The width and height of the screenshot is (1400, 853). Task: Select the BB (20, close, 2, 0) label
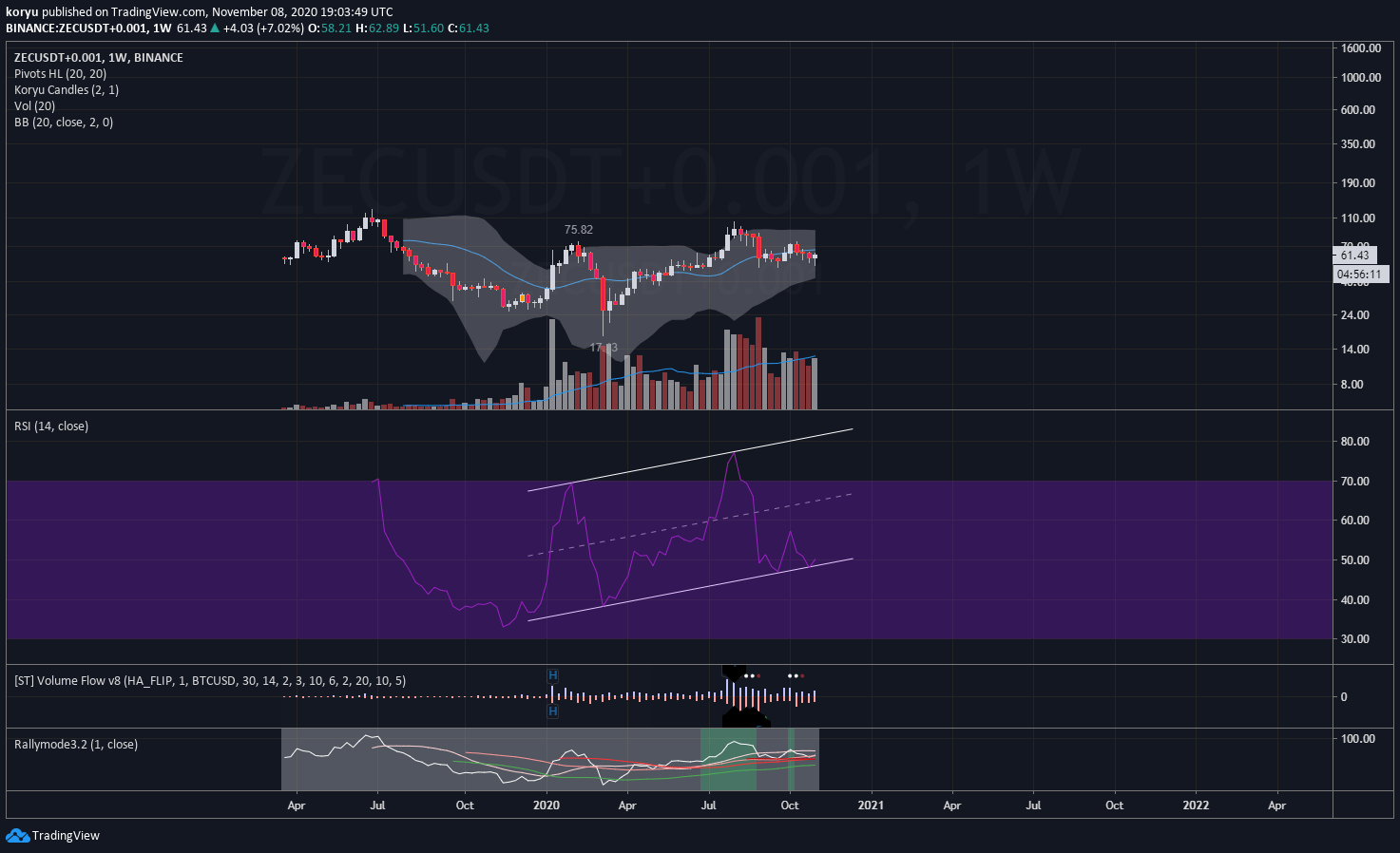click(64, 123)
